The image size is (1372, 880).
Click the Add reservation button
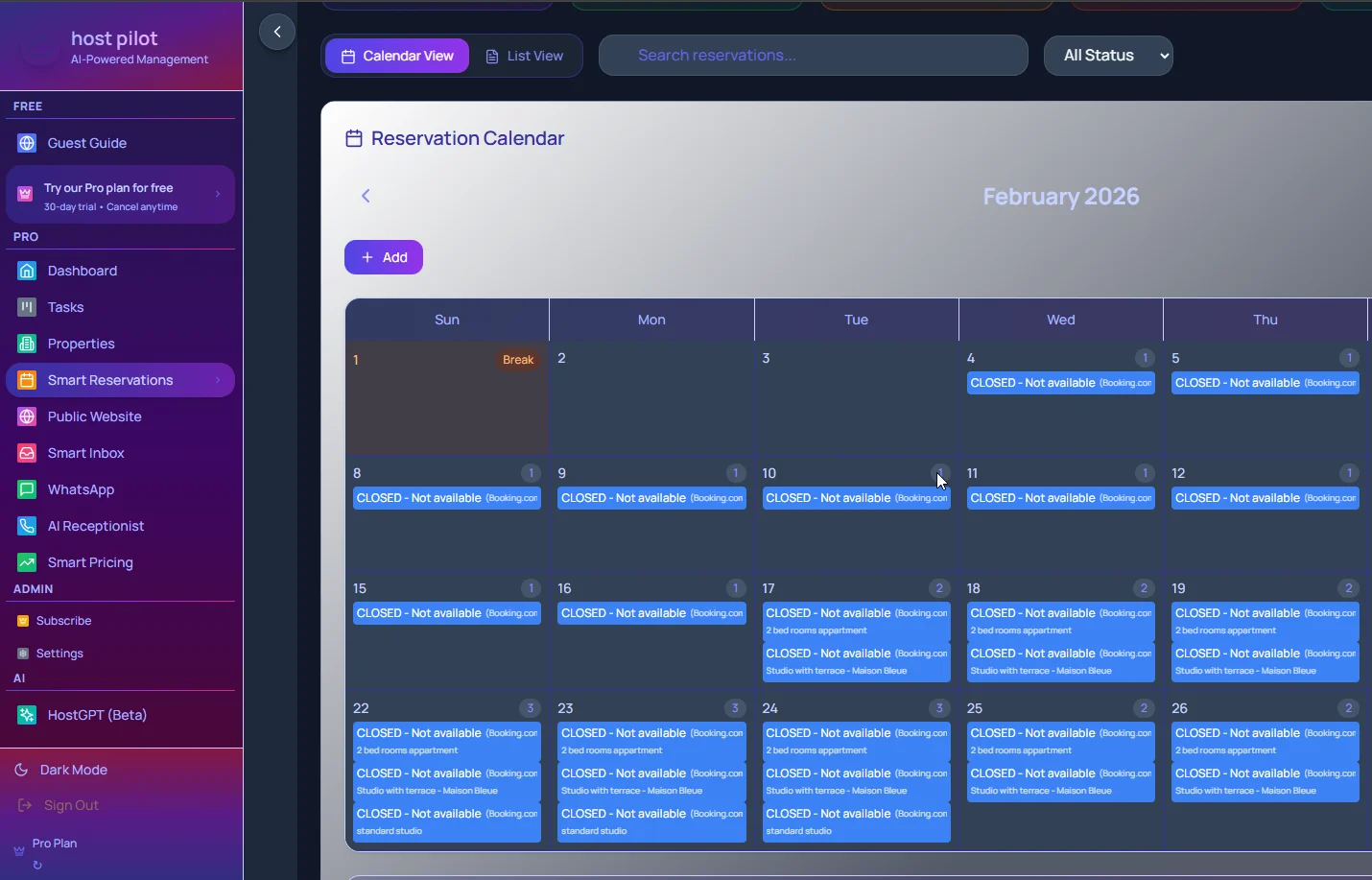(383, 257)
